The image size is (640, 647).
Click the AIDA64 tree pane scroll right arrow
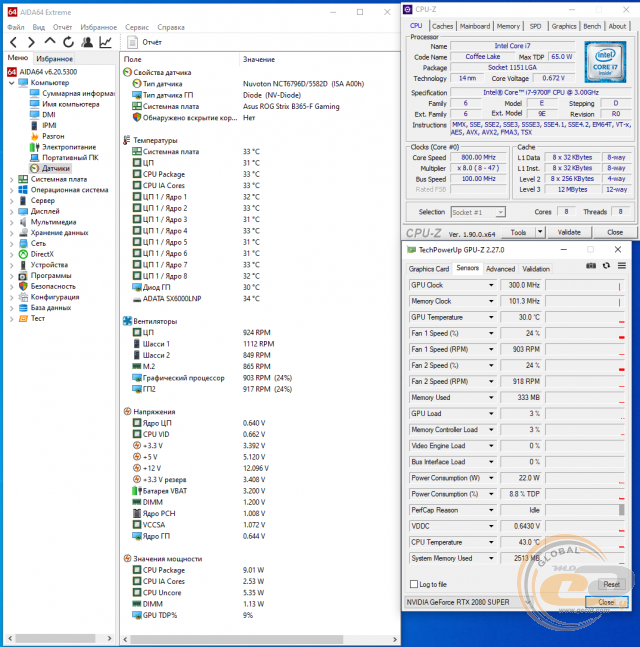[x=109, y=638]
